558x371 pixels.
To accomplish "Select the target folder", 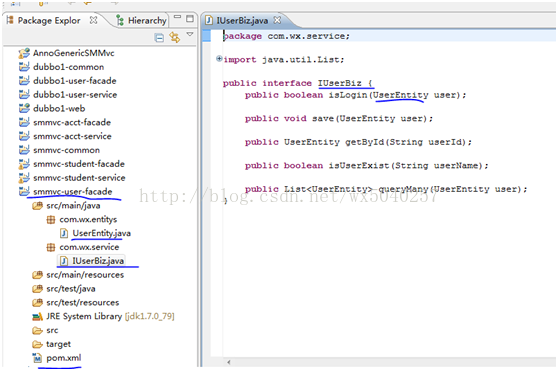I will 58,344.
